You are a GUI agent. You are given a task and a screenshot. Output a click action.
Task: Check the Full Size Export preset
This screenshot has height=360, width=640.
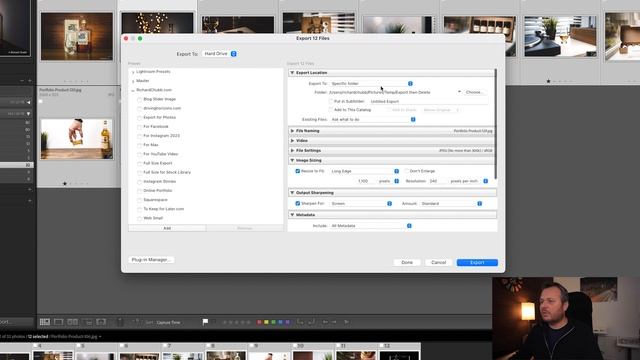[140, 163]
